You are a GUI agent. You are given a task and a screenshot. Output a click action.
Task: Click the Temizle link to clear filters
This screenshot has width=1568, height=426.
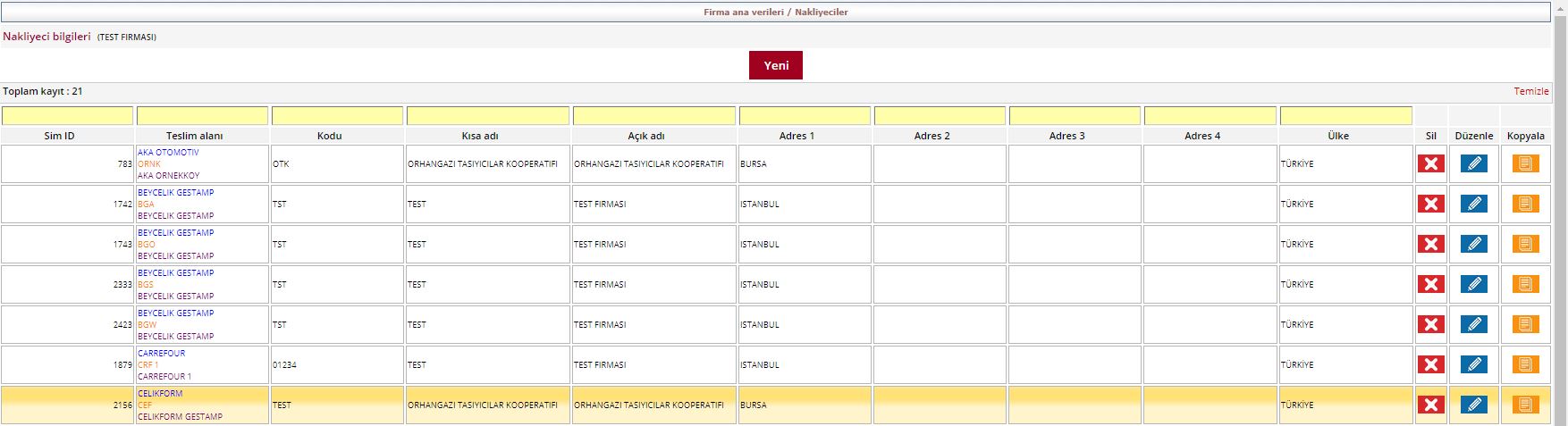(1530, 91)
